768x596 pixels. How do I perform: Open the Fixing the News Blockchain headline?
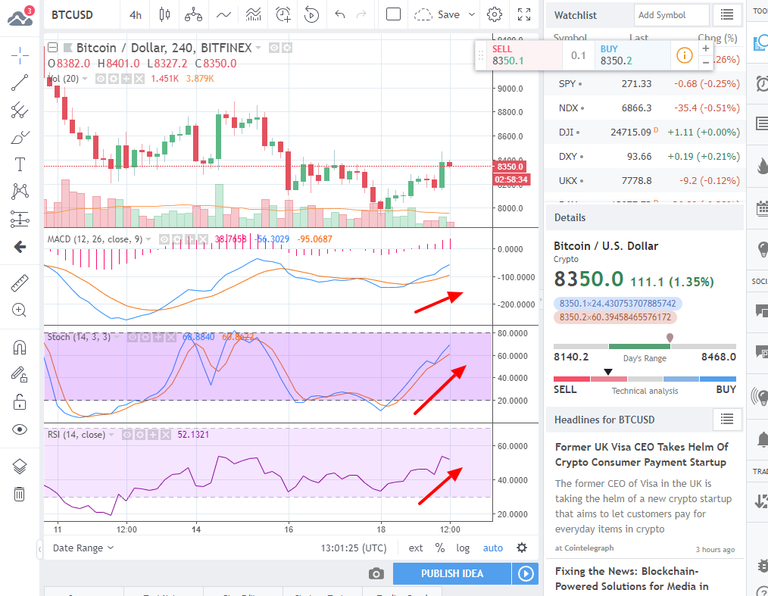coord(632,578)
